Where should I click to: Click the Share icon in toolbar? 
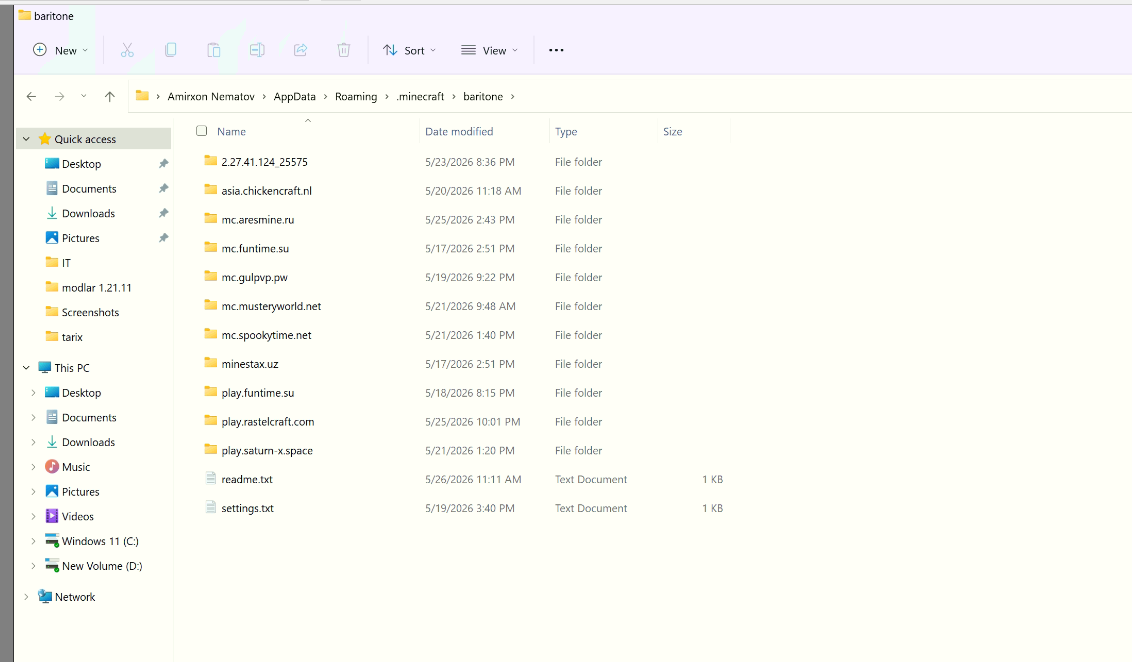(300, 50)
